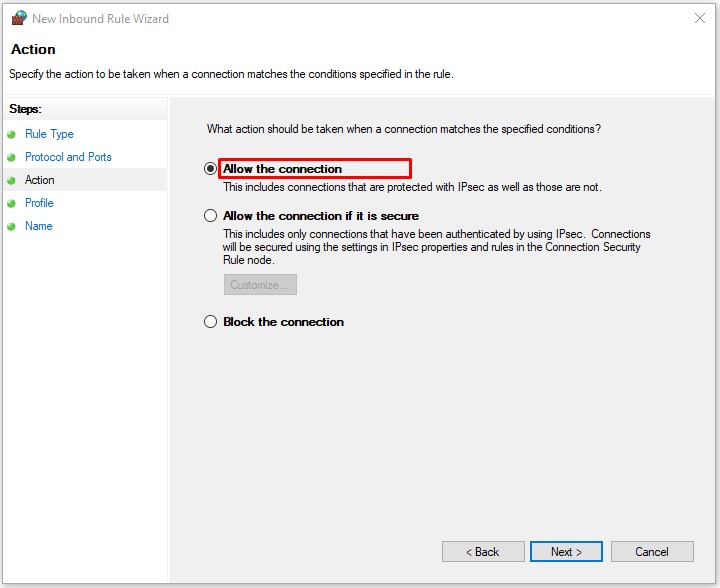Proceed with the Next button

[x=566, y=552]
